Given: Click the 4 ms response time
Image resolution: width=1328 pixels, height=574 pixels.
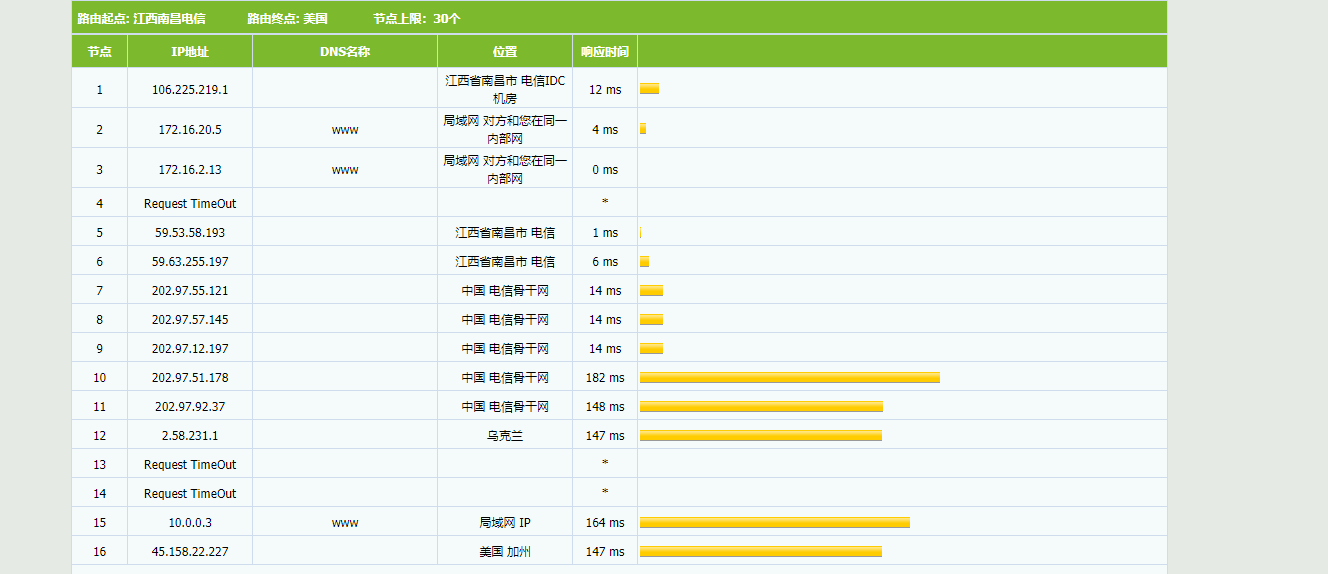Looking at the screenshot, I should (x=605, y=129).
